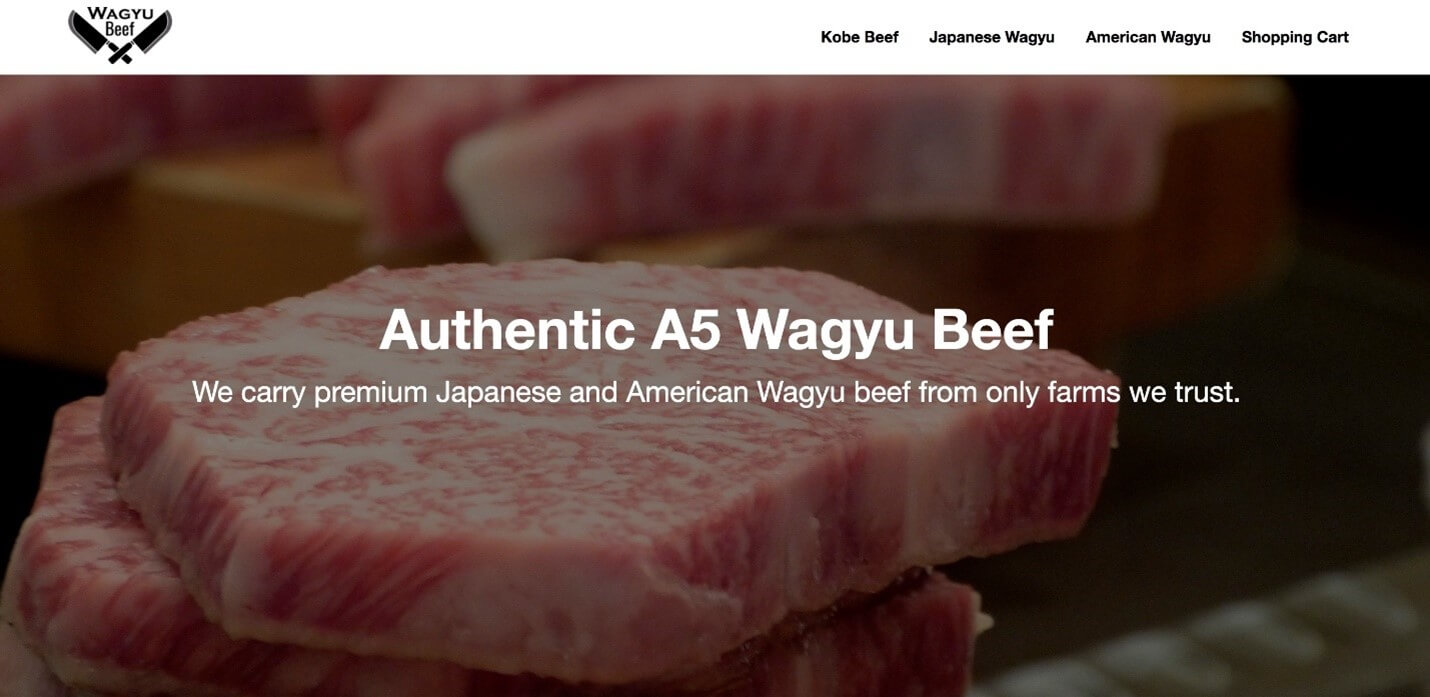1430x697 pixels.
Task: Click the crossed knife handles below the logo text
Action: click(120, 53)
